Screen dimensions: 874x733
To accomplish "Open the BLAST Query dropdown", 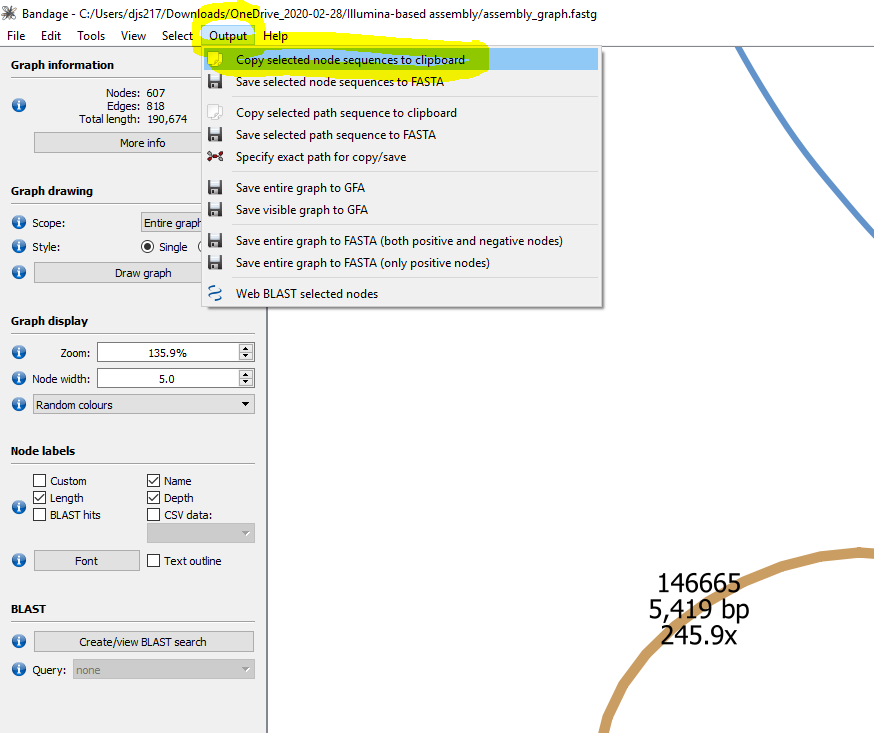I will (160, 670).
